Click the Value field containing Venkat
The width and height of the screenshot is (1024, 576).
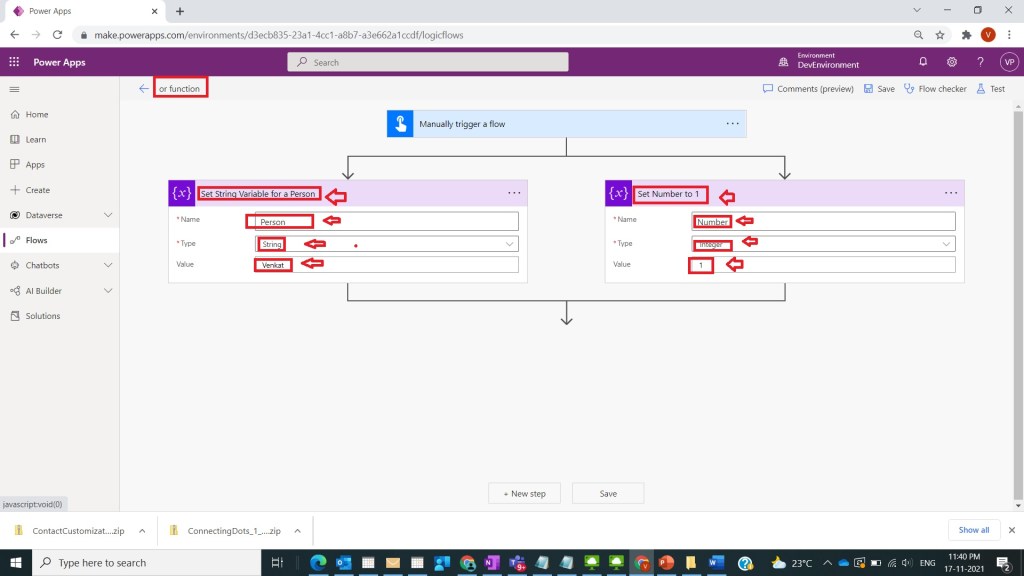tap(386, 265)
